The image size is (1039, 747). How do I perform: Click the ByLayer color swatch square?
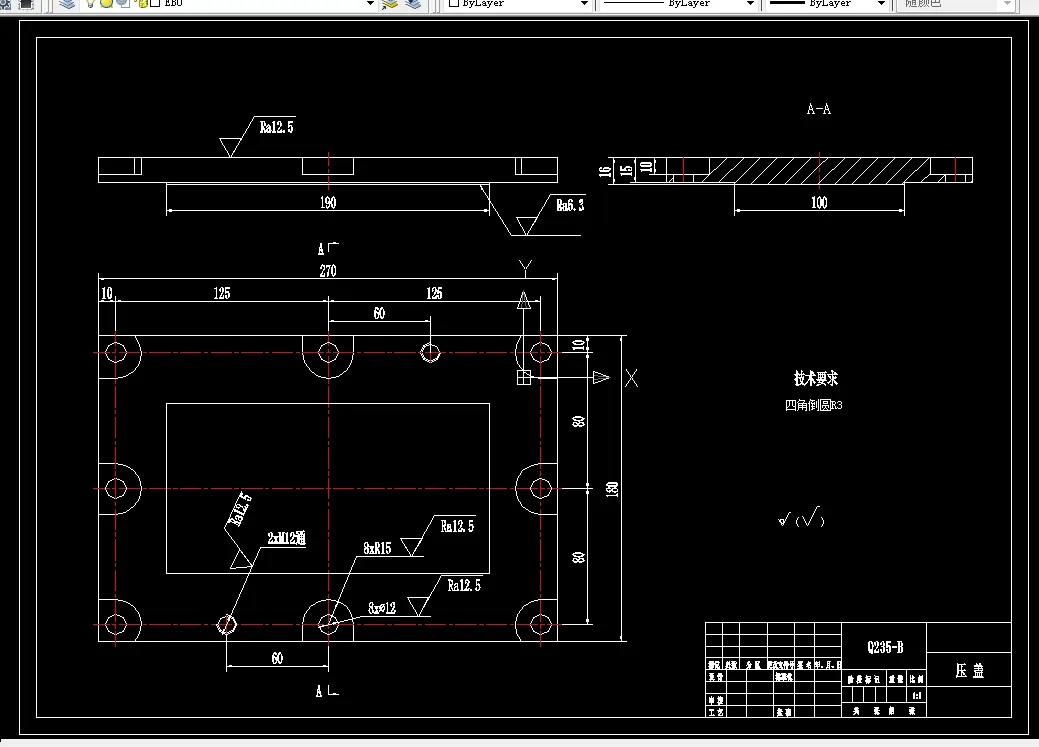tap(454, 3)
